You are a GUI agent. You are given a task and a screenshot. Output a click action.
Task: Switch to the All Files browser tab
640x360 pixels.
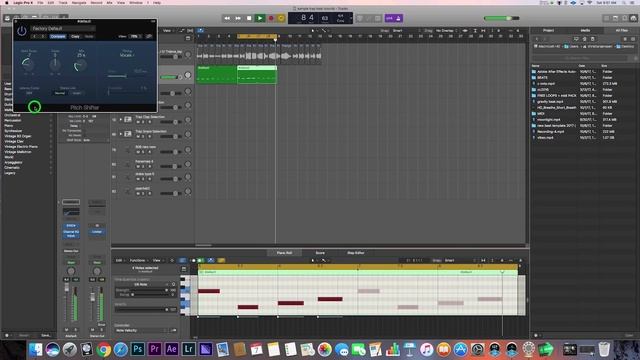[x=621, y=31]
